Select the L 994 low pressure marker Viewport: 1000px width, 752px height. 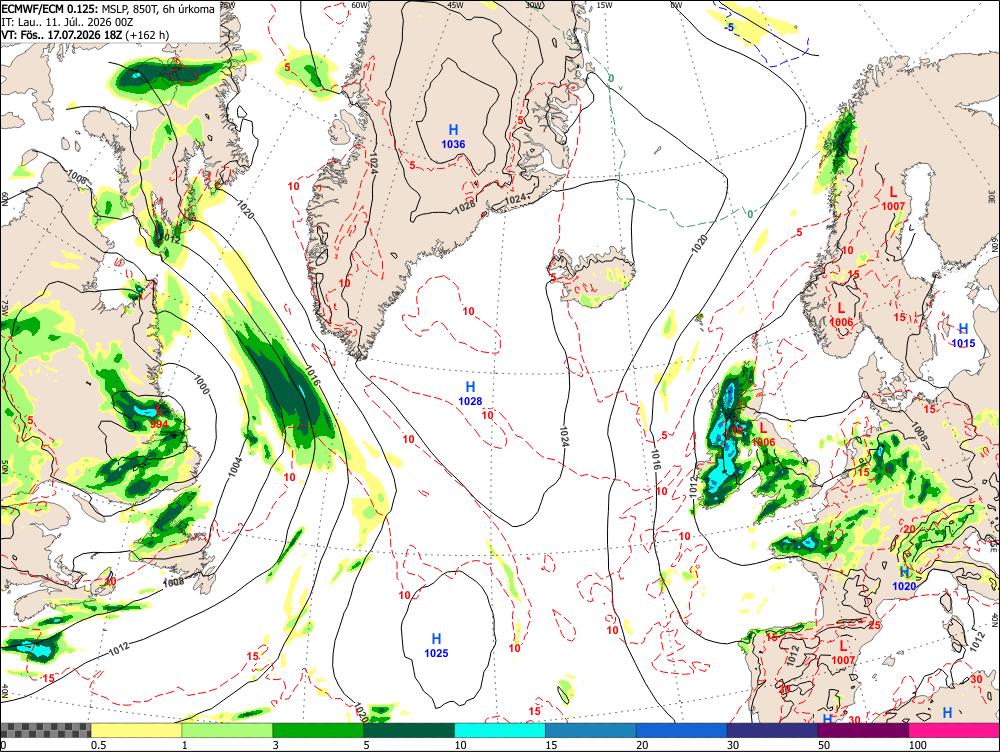159,418
